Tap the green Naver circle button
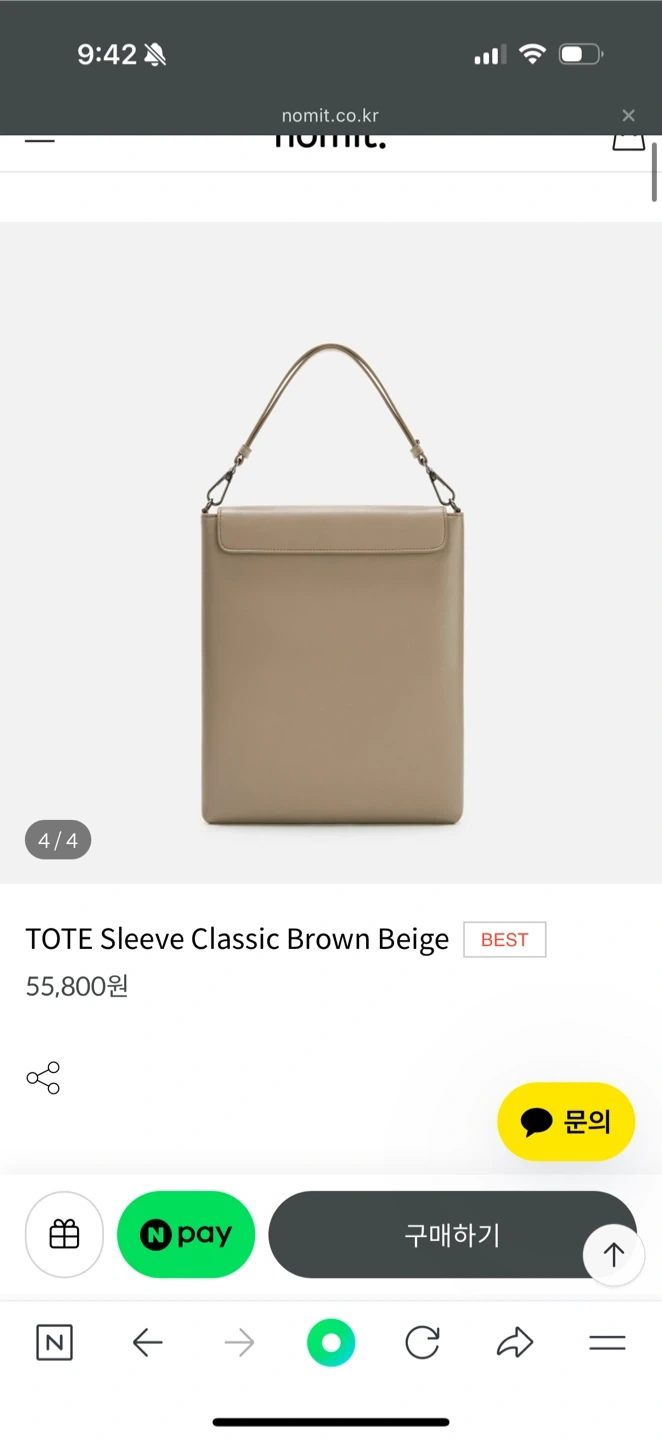Screen dimensions: 662x1440 pyautogui.click(x=331, y=1343)
